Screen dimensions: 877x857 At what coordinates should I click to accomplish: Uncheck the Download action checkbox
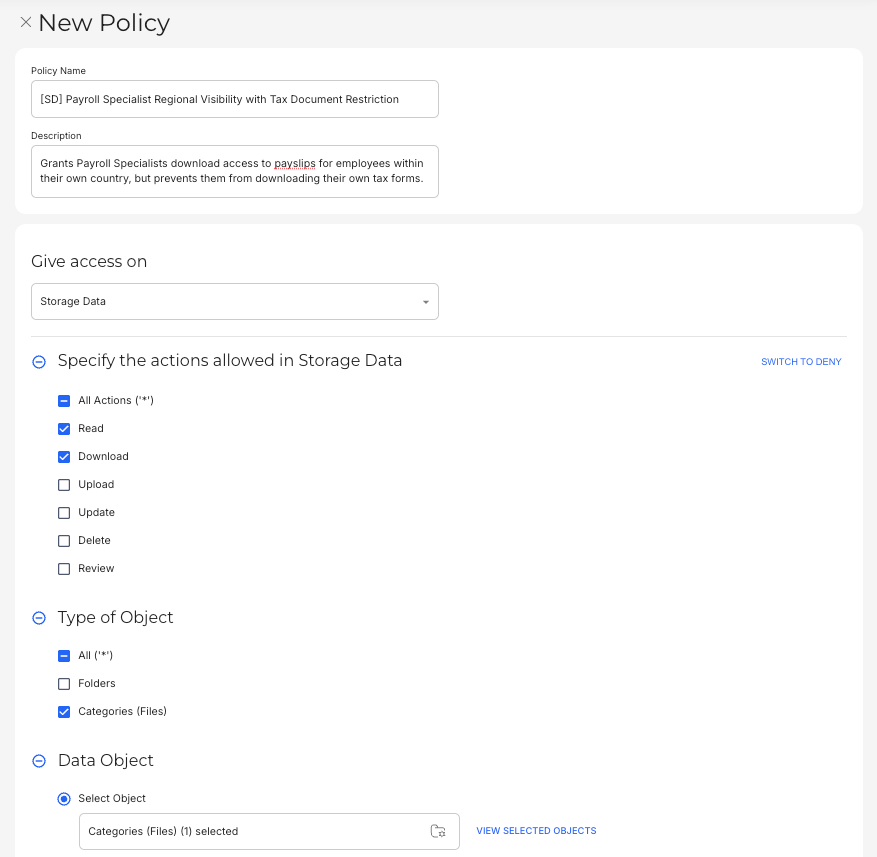64,456
